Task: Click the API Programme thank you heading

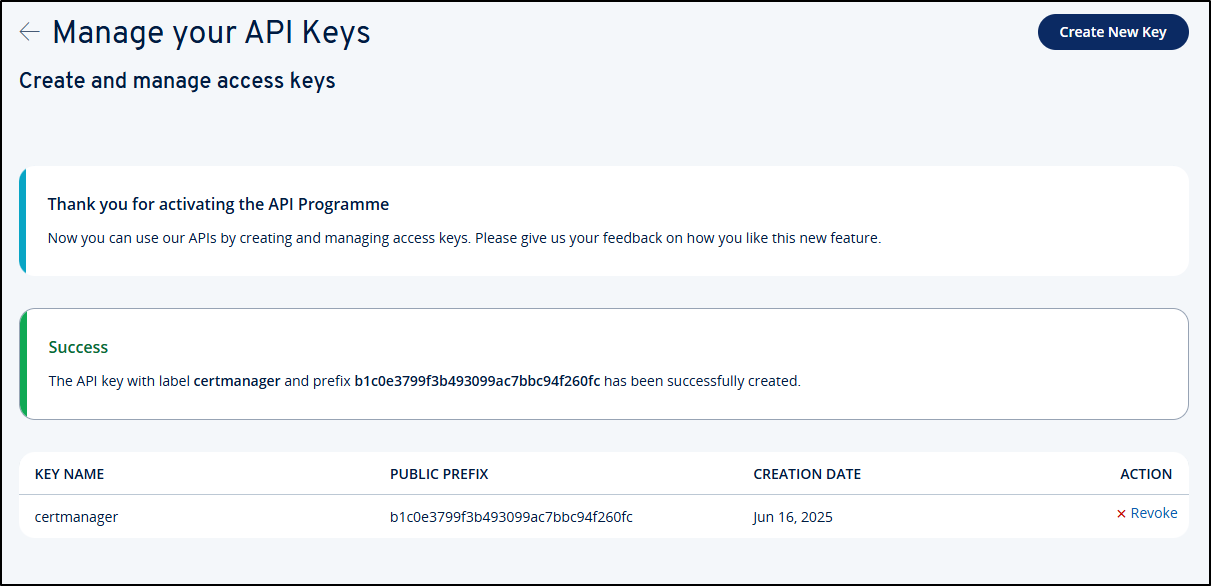Action: pos(218,204)
